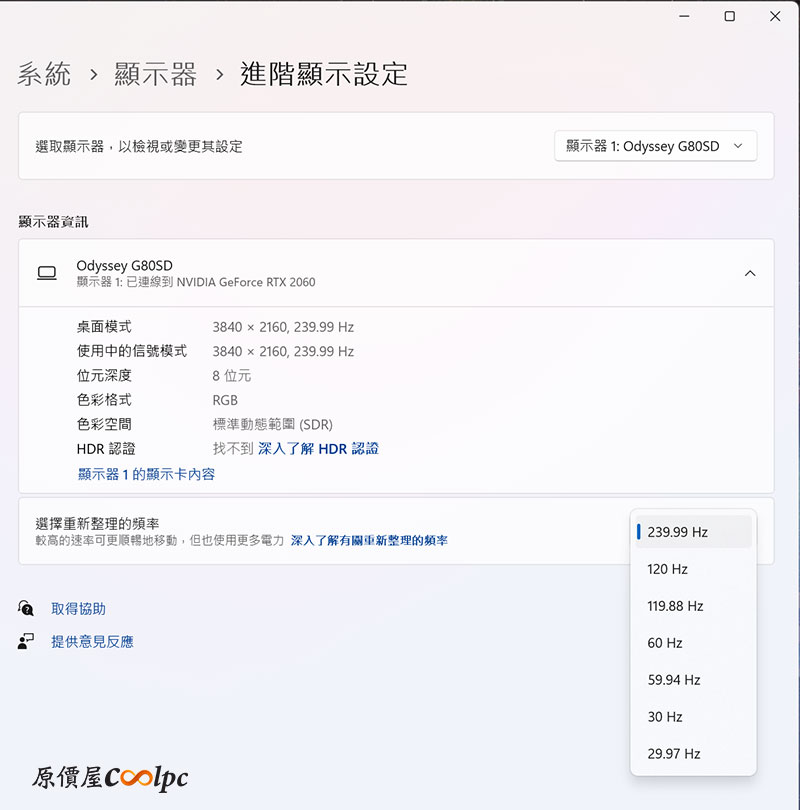
Task: Pick 29.97 Hz refresh rate
Action: 694,754
